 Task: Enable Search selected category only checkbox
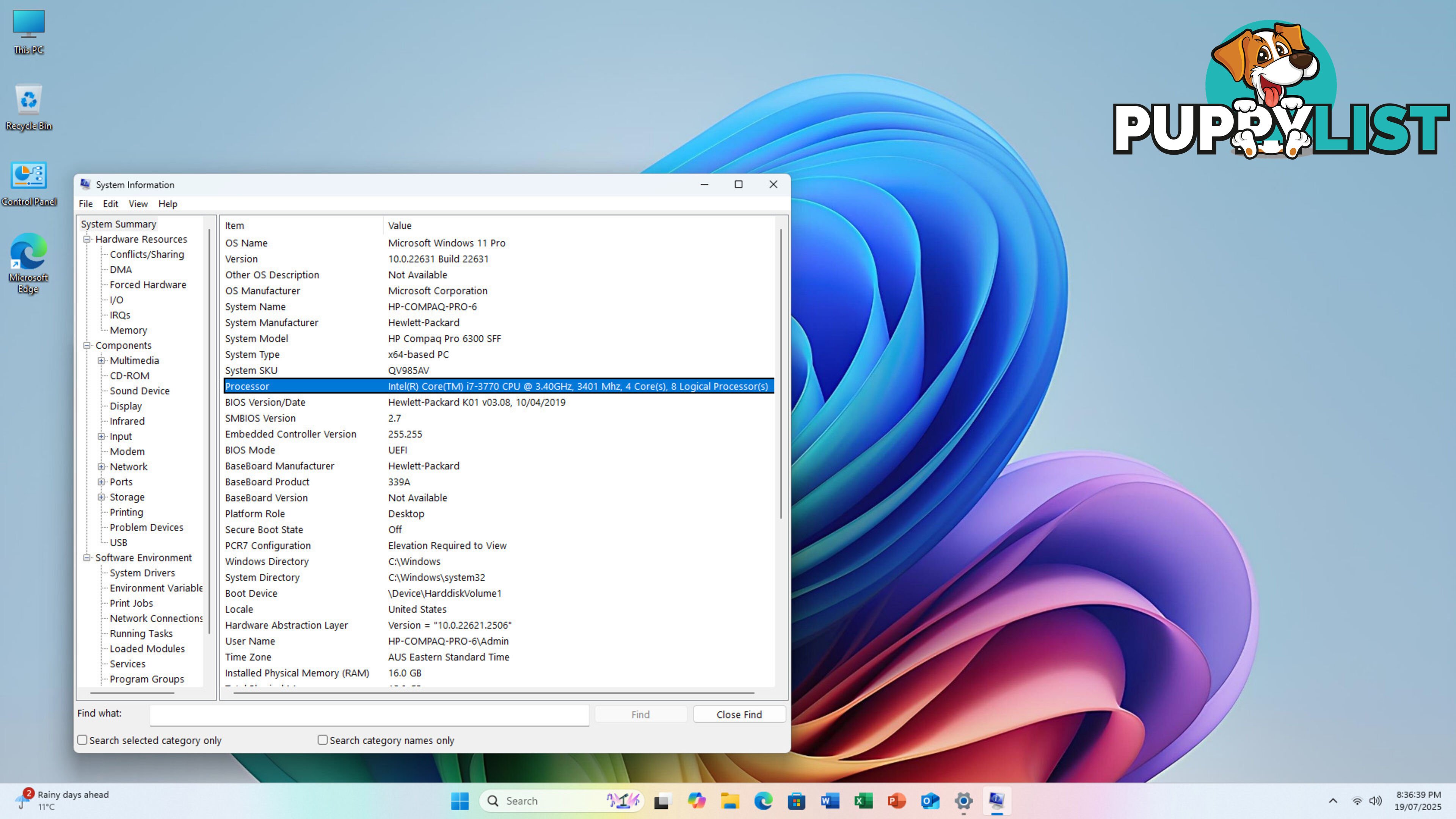83,740
